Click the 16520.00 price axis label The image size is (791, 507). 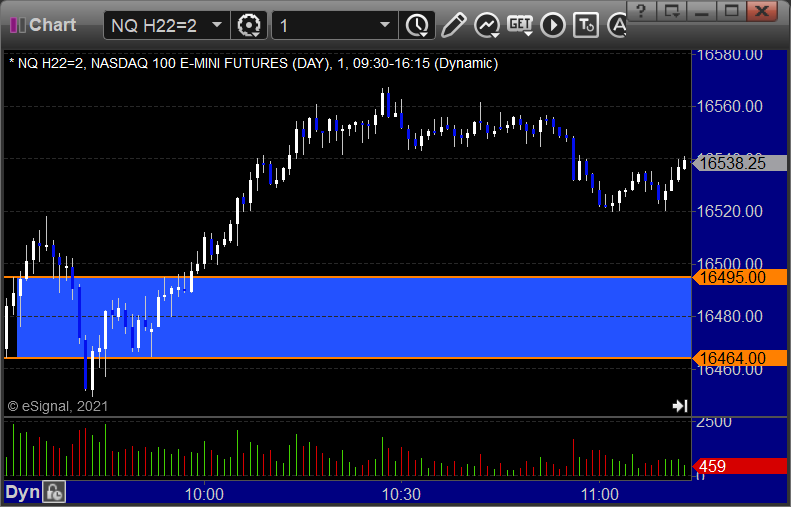pos(729,211)
